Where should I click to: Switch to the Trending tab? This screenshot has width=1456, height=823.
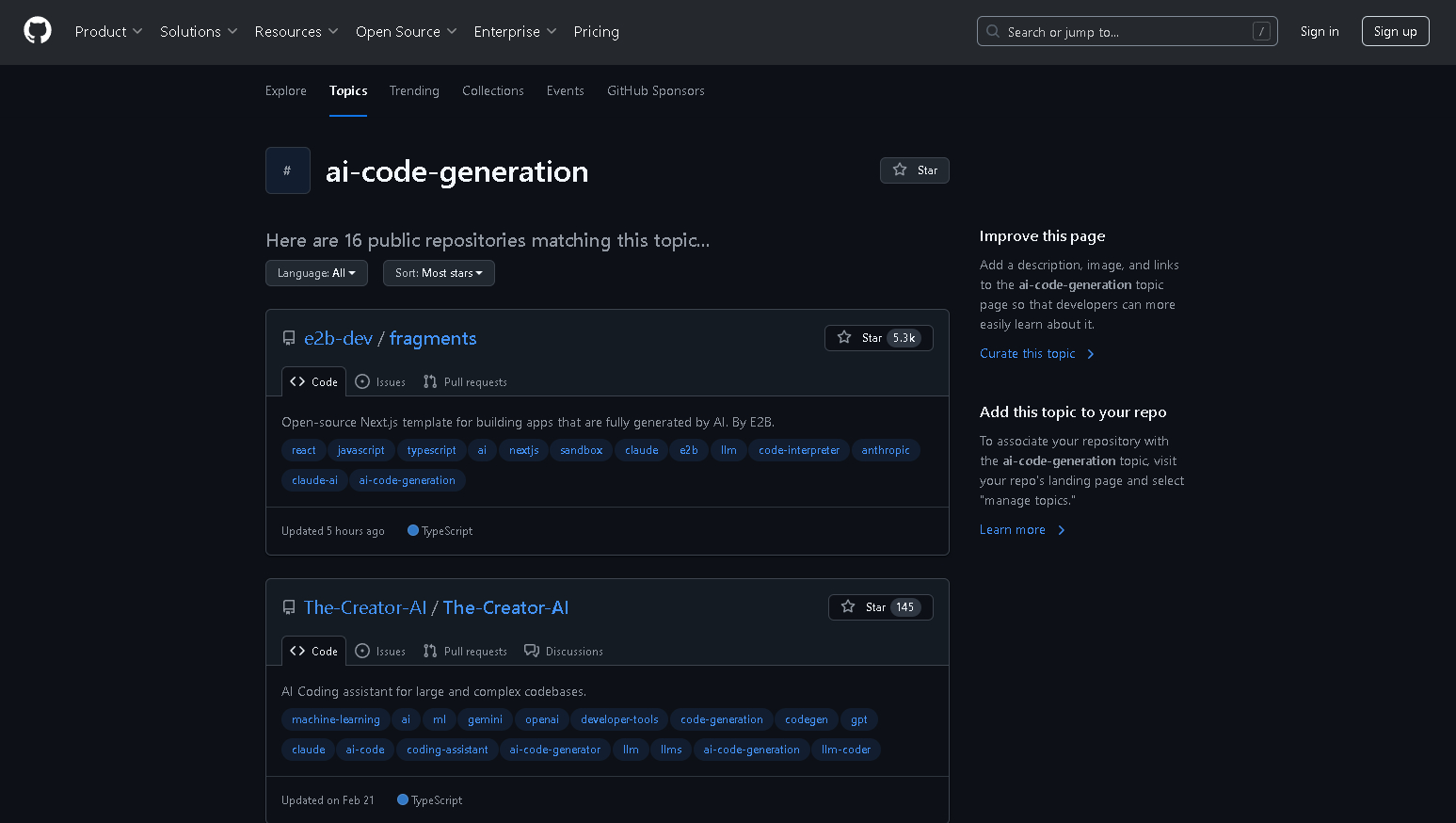click(x=414, y=90)
